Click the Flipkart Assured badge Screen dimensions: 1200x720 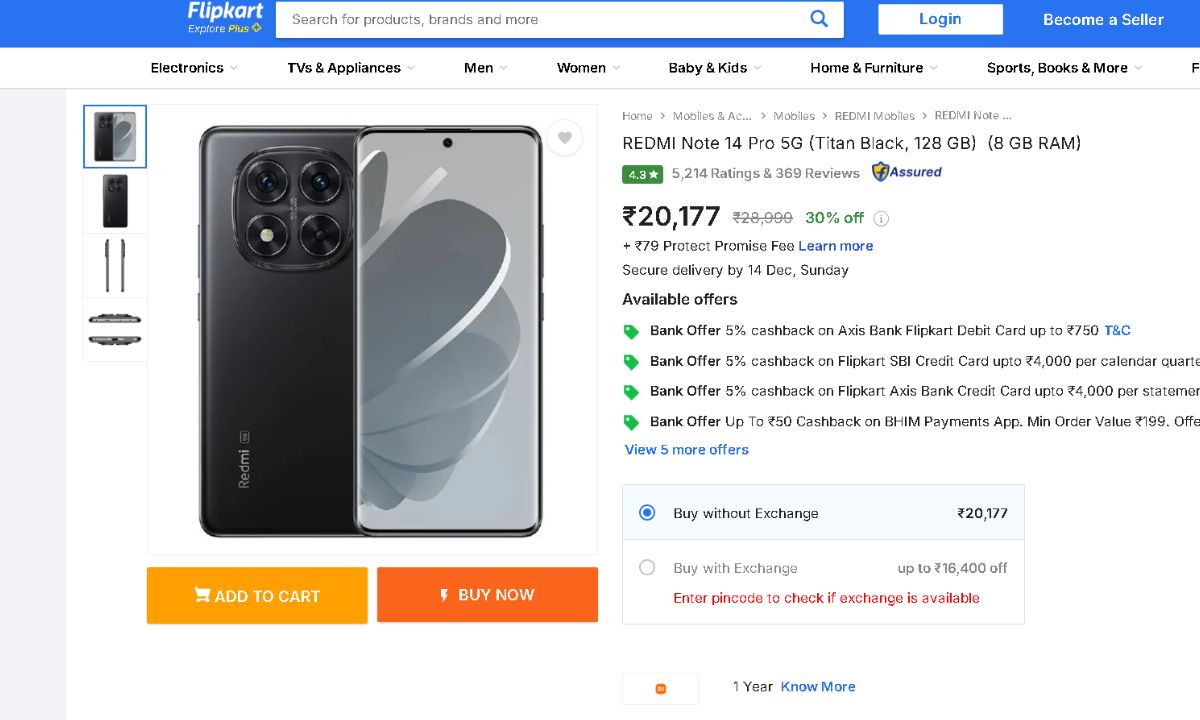tap(906, 172)
